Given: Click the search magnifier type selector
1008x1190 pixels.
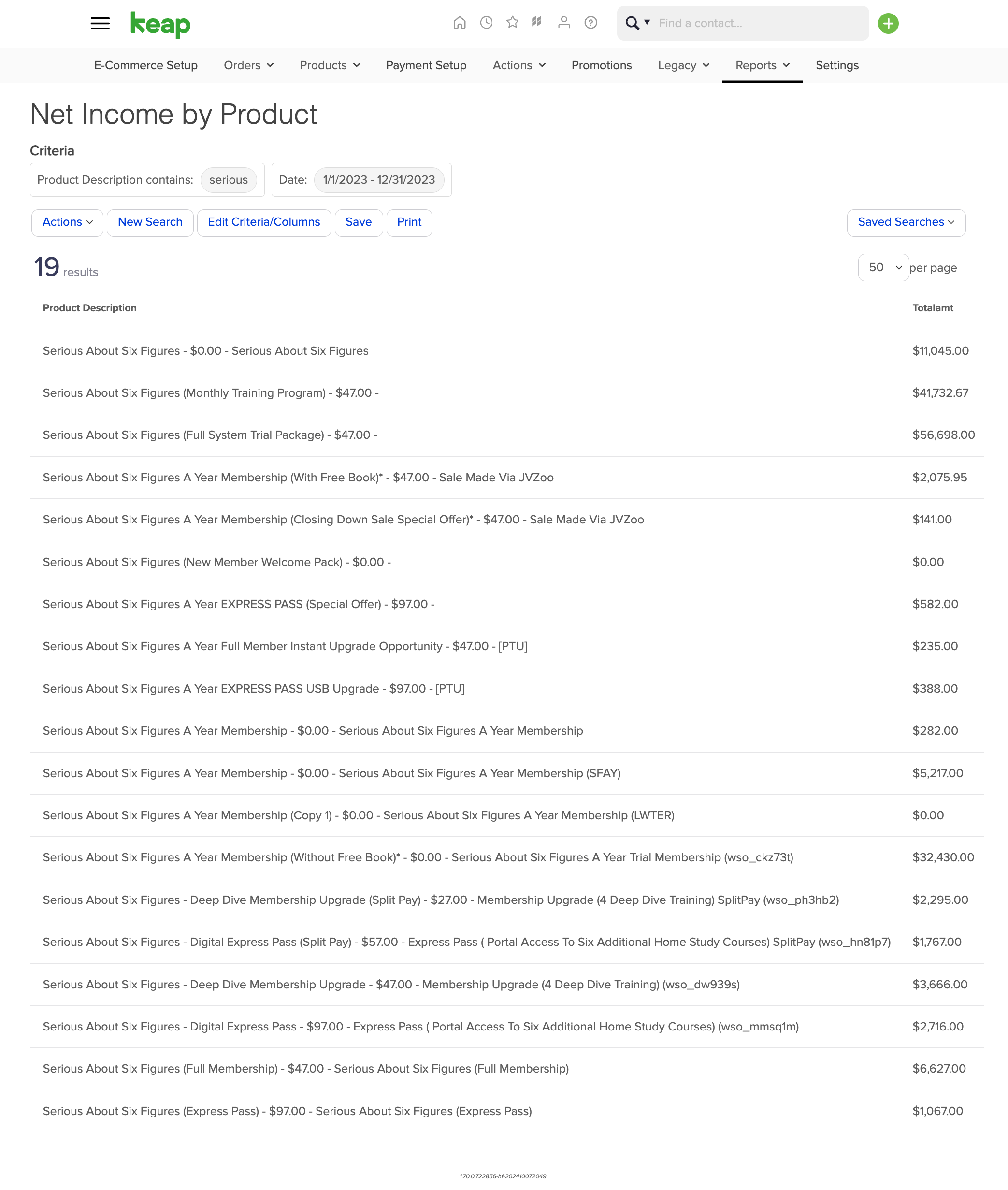Looking at the screenshot, I should [x=638, y=23].
